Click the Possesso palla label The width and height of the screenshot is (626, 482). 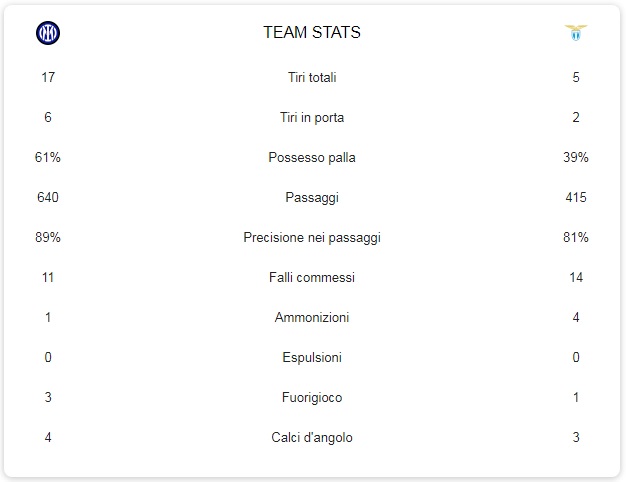click(x=312, y=157)
